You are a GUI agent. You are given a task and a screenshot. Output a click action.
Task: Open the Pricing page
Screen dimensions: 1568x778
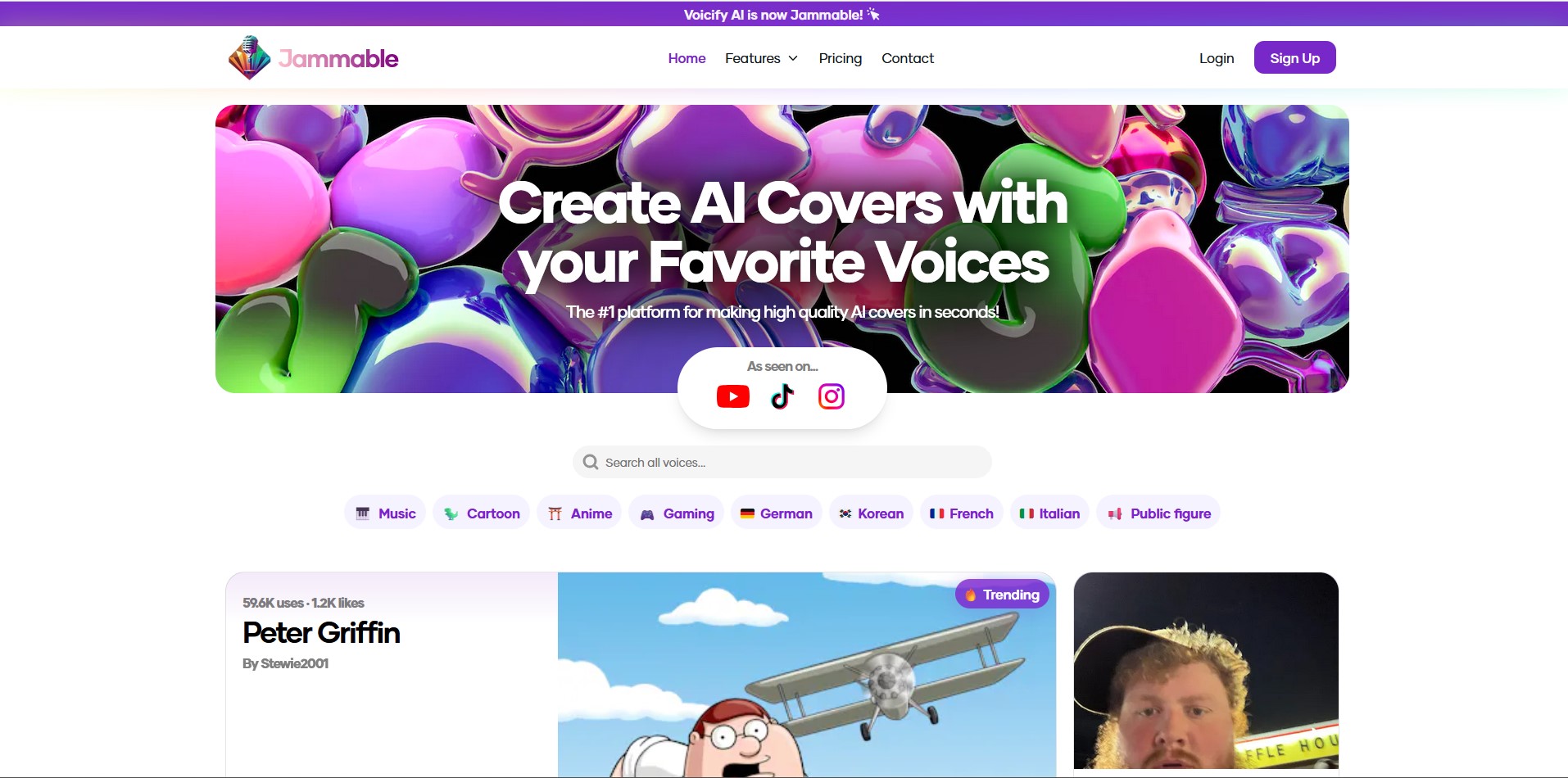coord(840,58)
